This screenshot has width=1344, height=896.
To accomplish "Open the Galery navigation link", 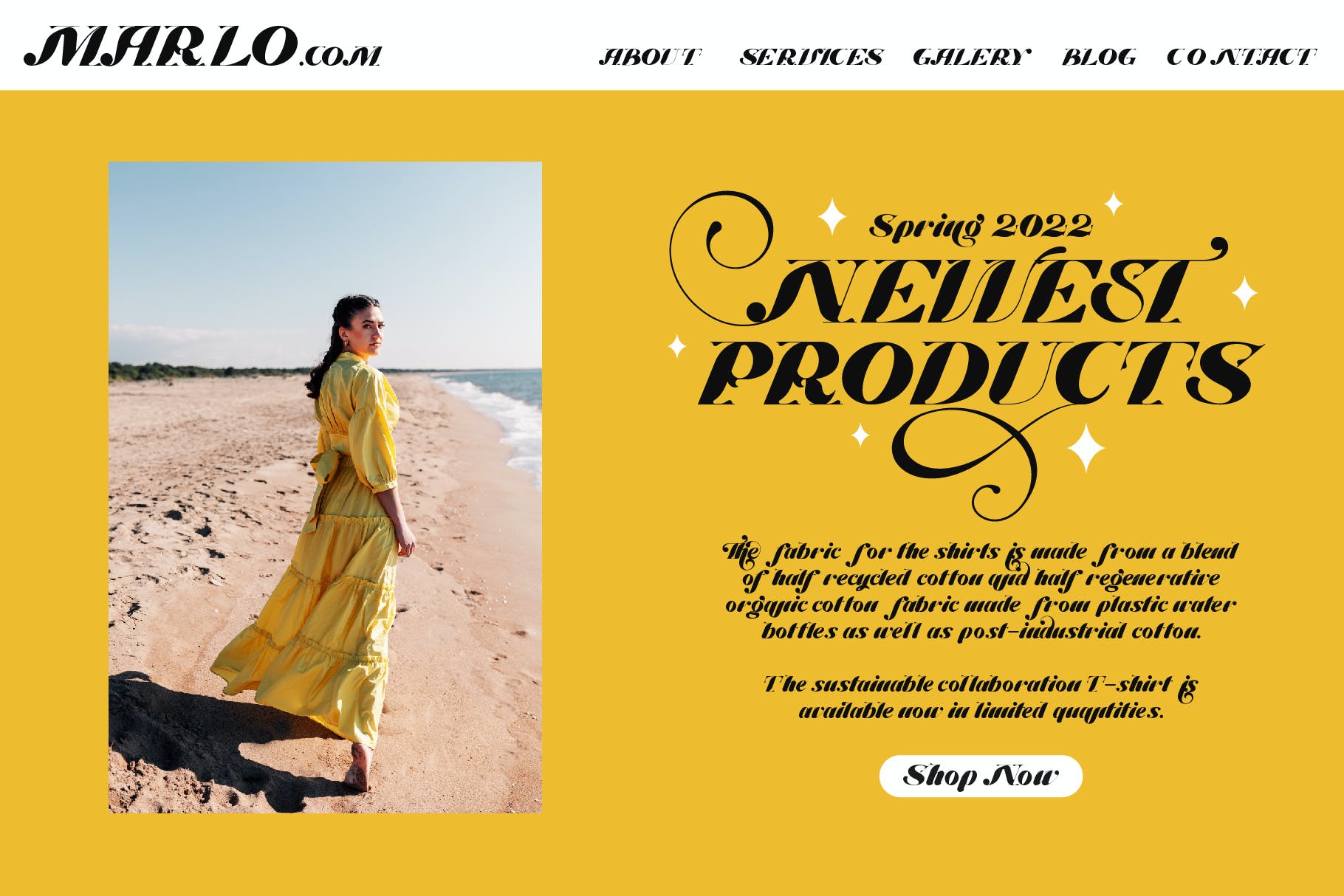I will (x=972, y=57).
